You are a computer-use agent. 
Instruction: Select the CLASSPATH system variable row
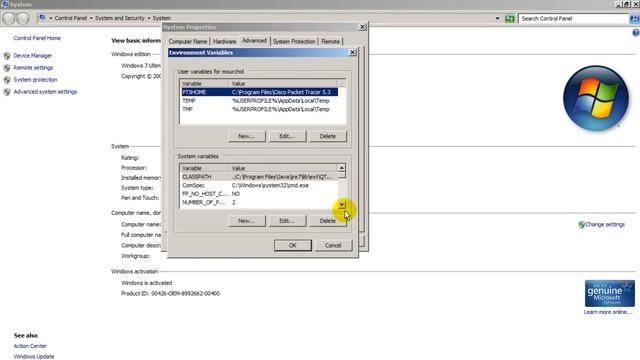259,177
